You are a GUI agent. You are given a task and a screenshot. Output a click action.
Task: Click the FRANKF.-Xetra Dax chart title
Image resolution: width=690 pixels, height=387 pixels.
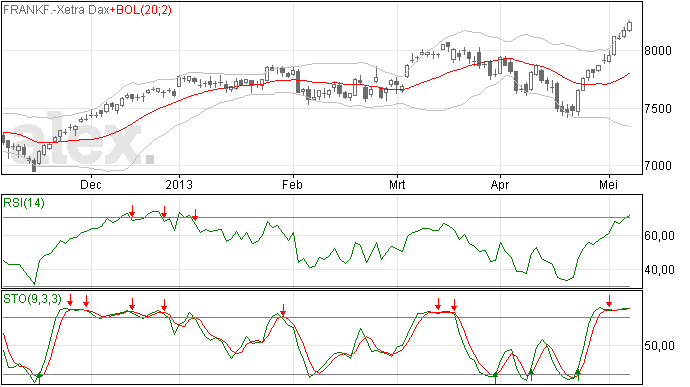[x=56, y=10]
